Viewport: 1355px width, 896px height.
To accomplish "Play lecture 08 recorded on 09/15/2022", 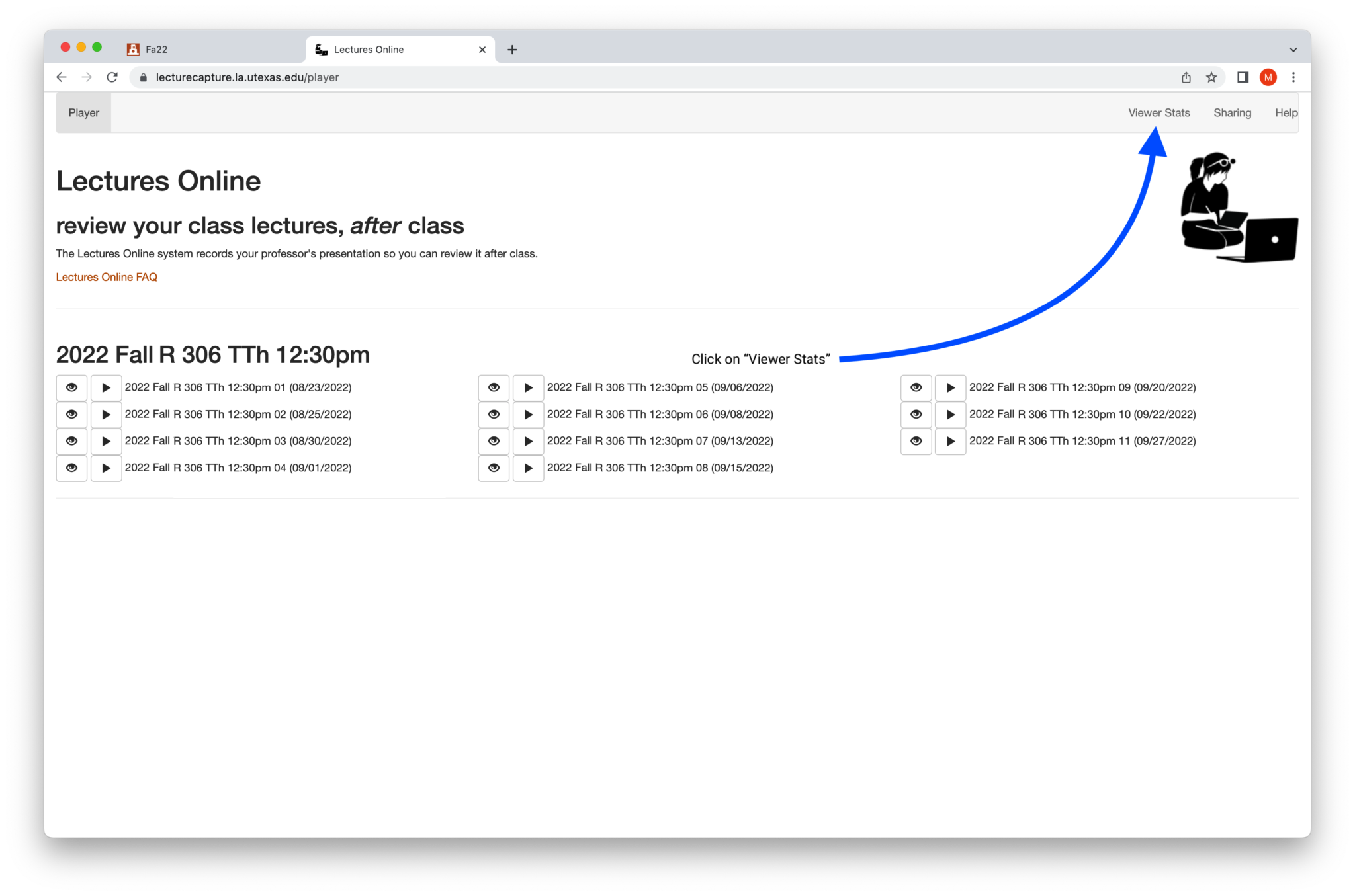I will click(x=528, y=468).
